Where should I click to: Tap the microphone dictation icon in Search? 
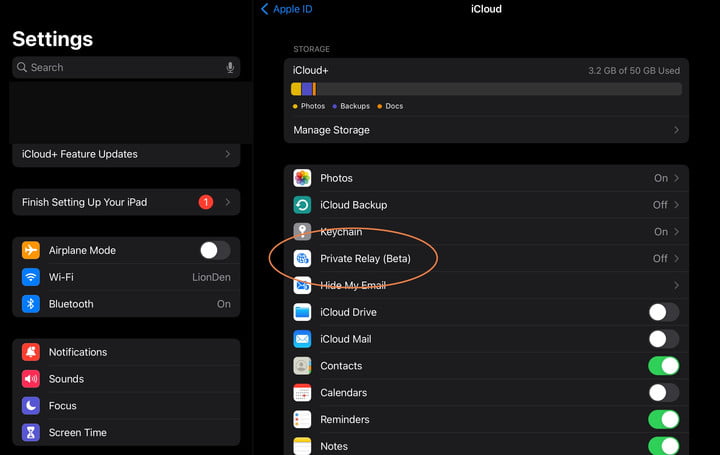pyautogui.click(x=230, y=67)
